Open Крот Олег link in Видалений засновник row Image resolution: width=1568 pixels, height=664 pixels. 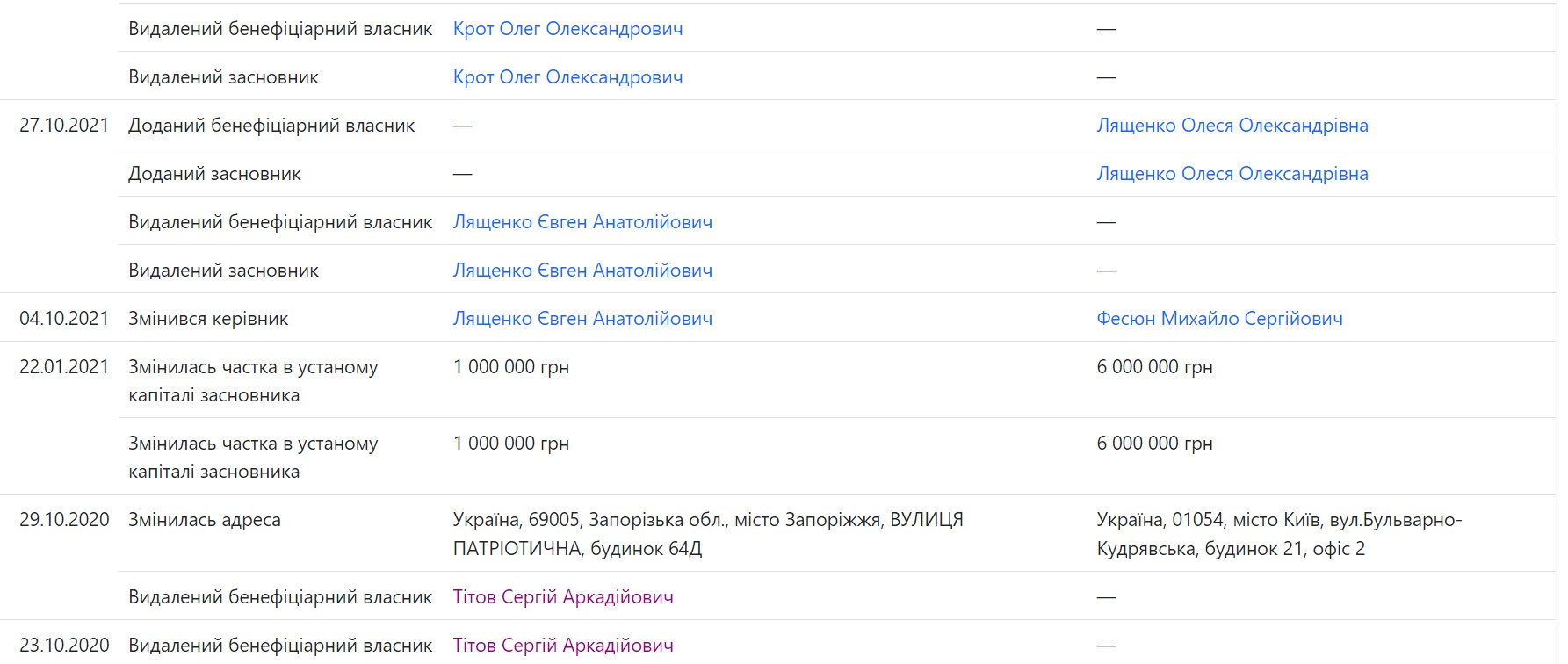567,77
